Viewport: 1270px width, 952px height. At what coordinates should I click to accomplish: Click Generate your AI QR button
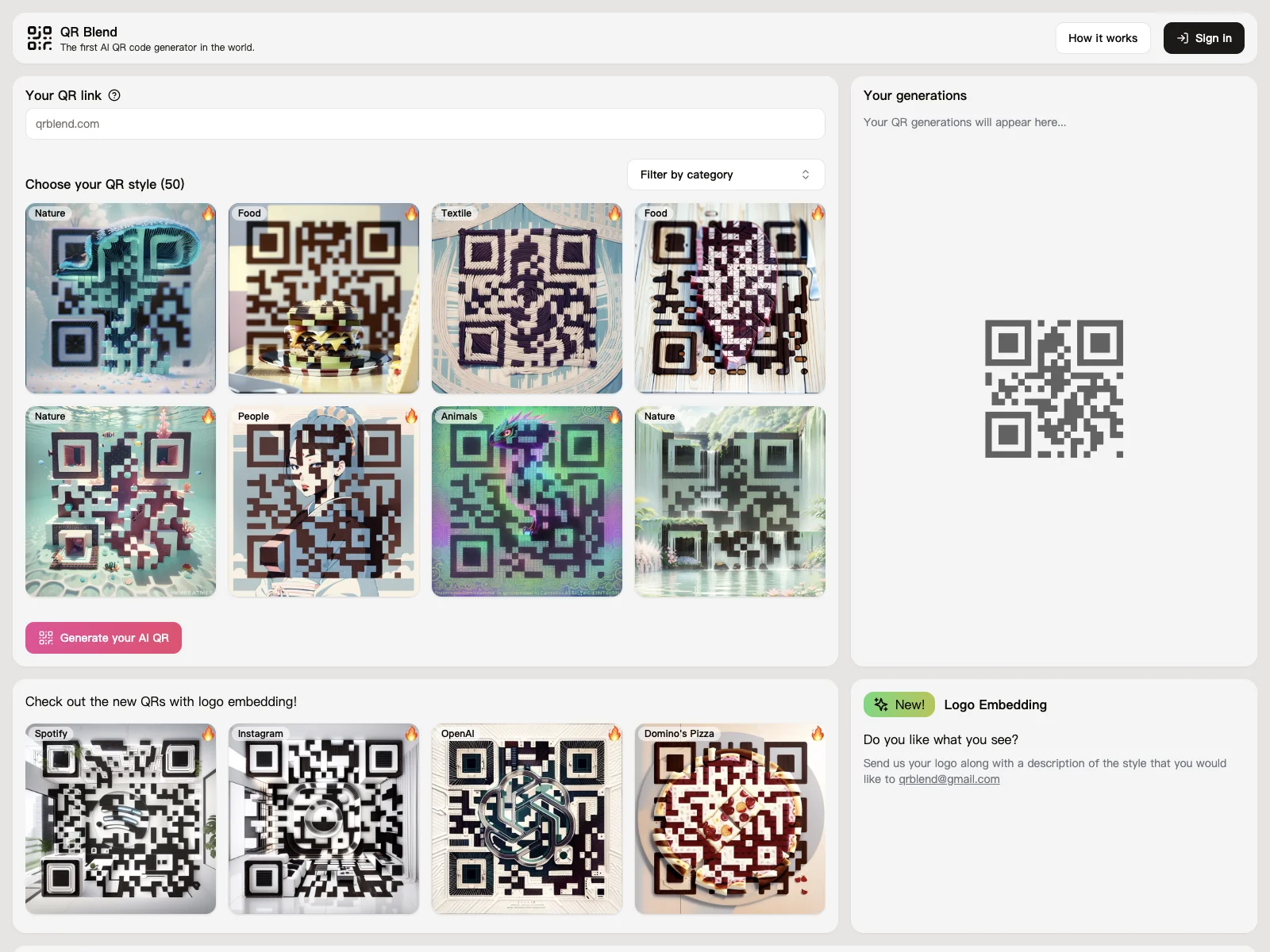coord(103,638)
